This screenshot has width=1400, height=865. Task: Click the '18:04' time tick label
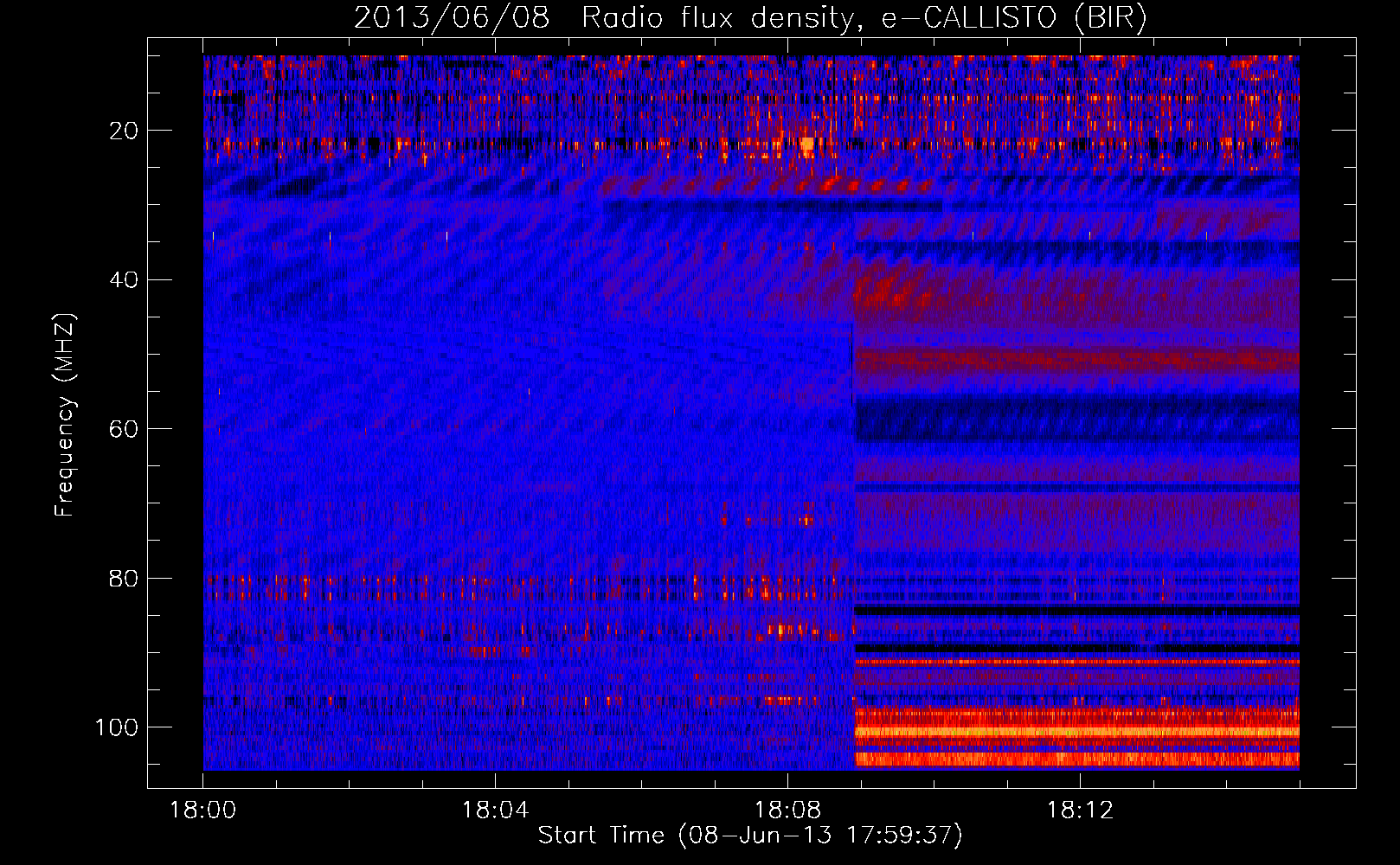(495, 811)
